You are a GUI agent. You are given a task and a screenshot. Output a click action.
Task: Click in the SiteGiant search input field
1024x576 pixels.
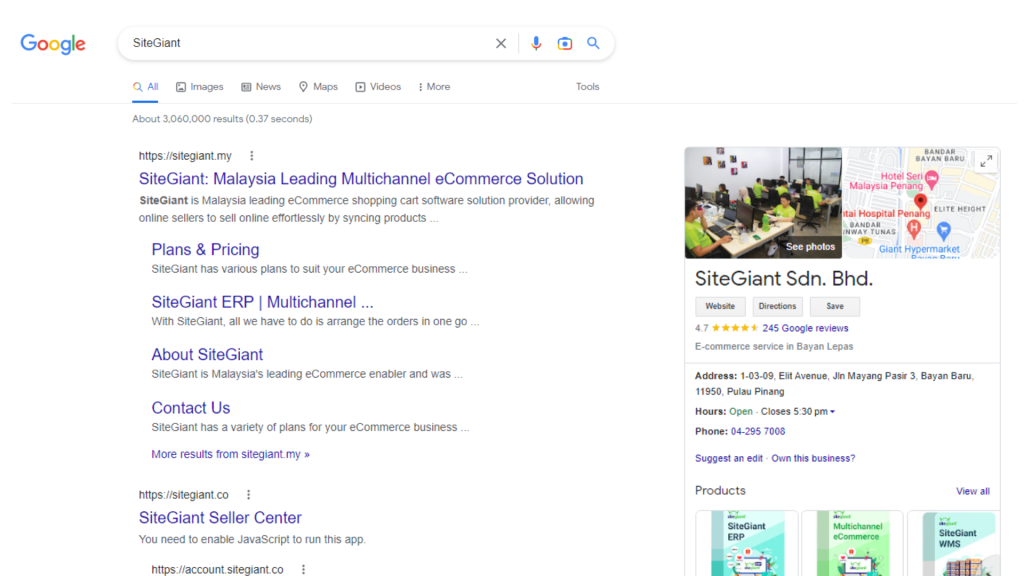click(307, 43)
